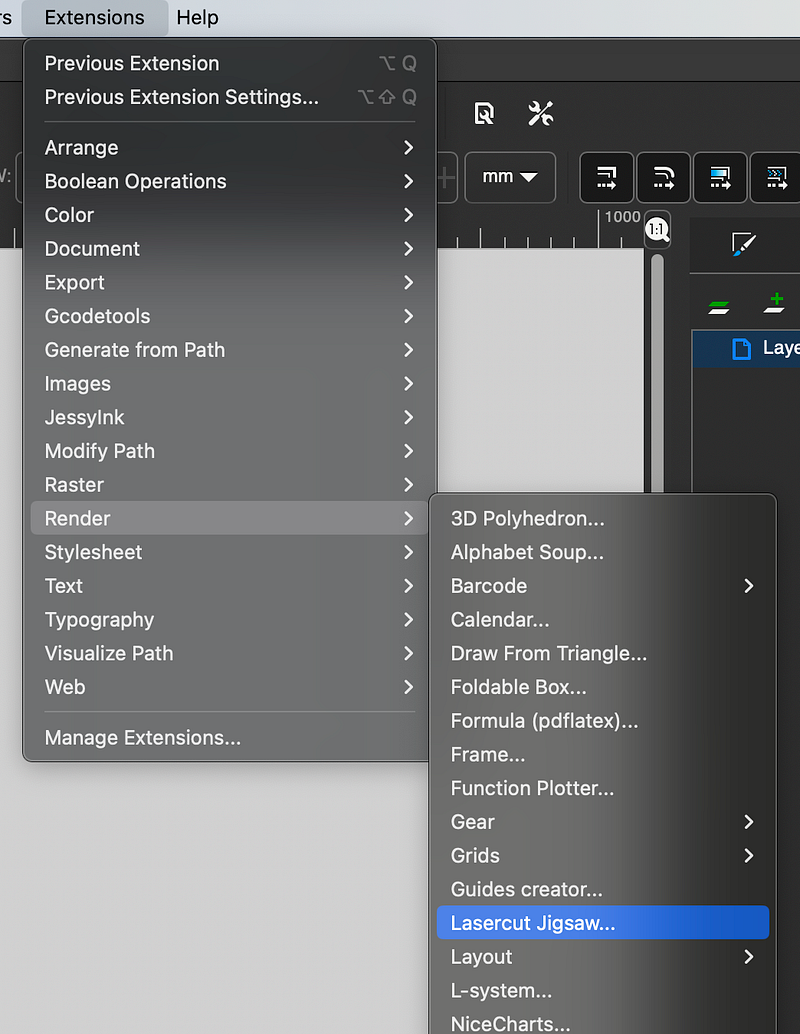The height and width of the screenshot is (1034, 800).
Task: Click the 1:1 zoom icon
Action: pos(658,229)
